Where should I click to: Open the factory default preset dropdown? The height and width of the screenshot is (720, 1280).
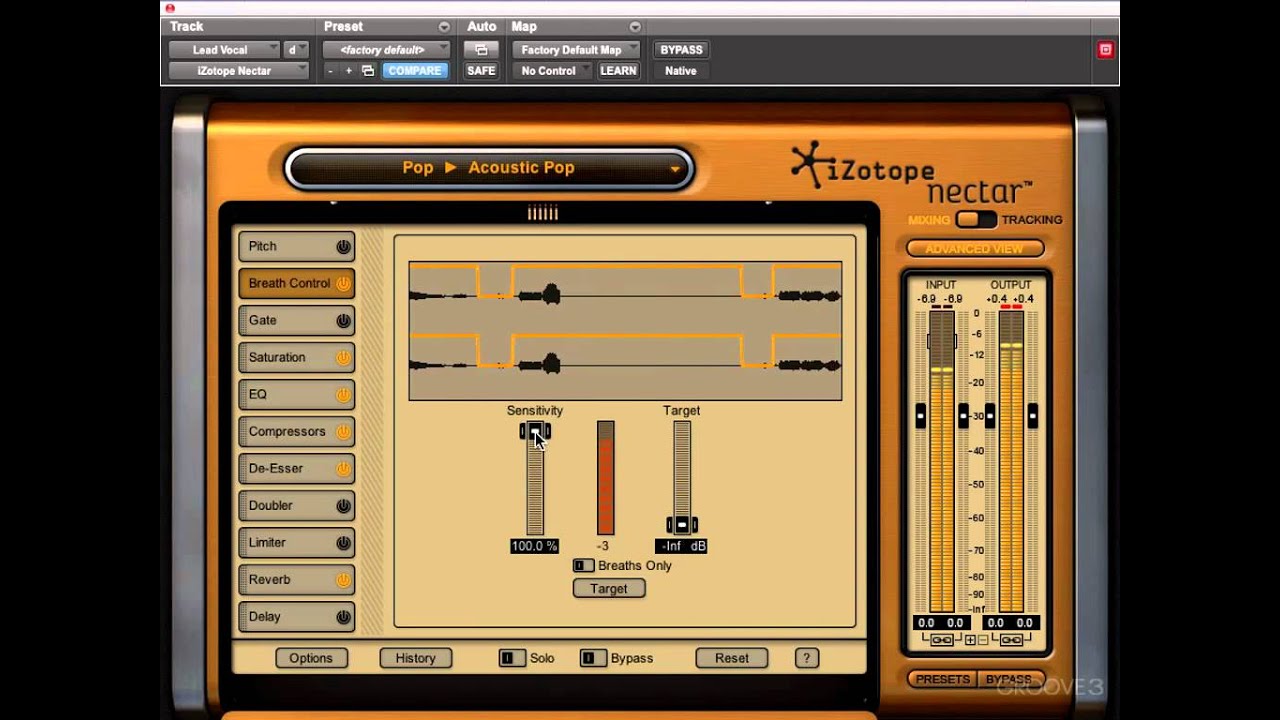pyautogui.click(x=386, y=49)
